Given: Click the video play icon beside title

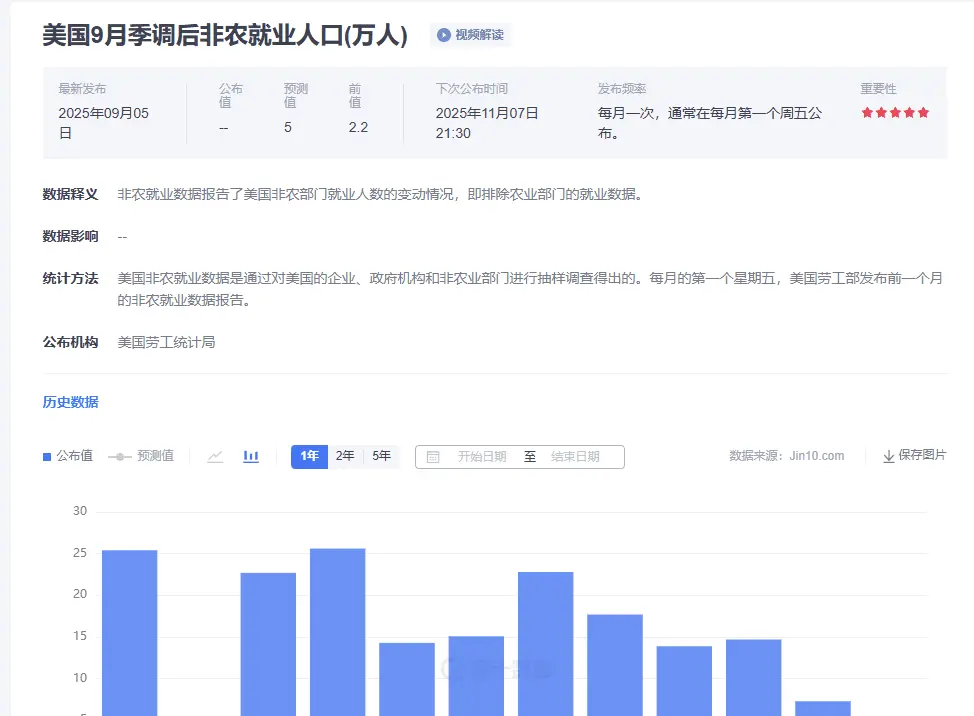Looking at the screenshot, I should click(443, 35).
